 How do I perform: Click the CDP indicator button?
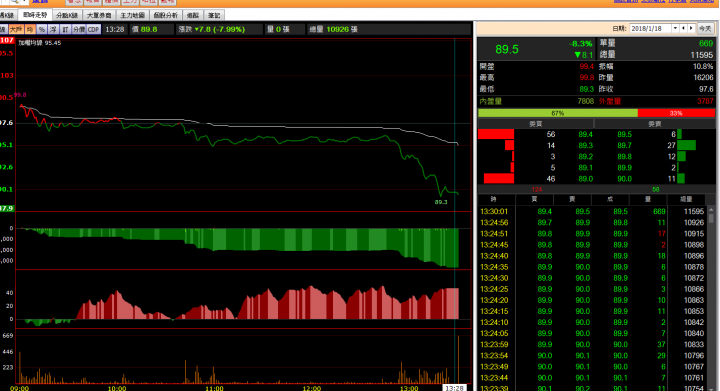94,29
